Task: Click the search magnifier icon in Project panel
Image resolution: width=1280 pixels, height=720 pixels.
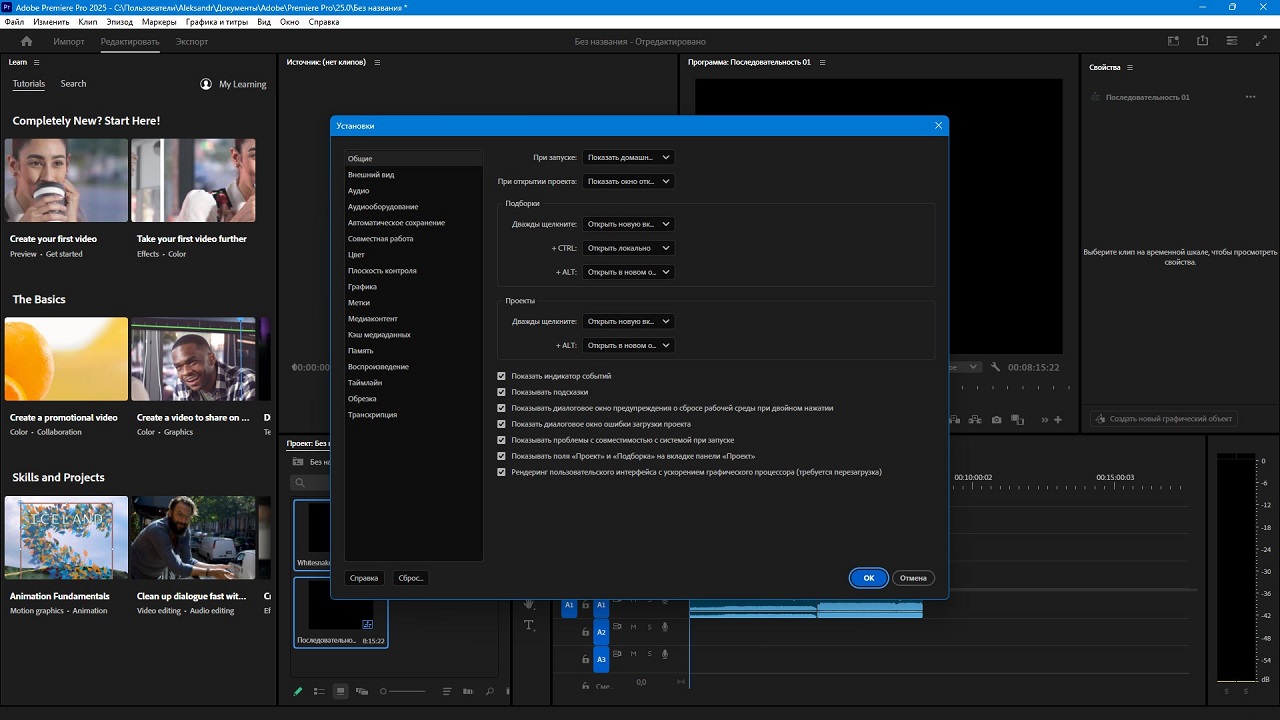Action: click(489, 691)
